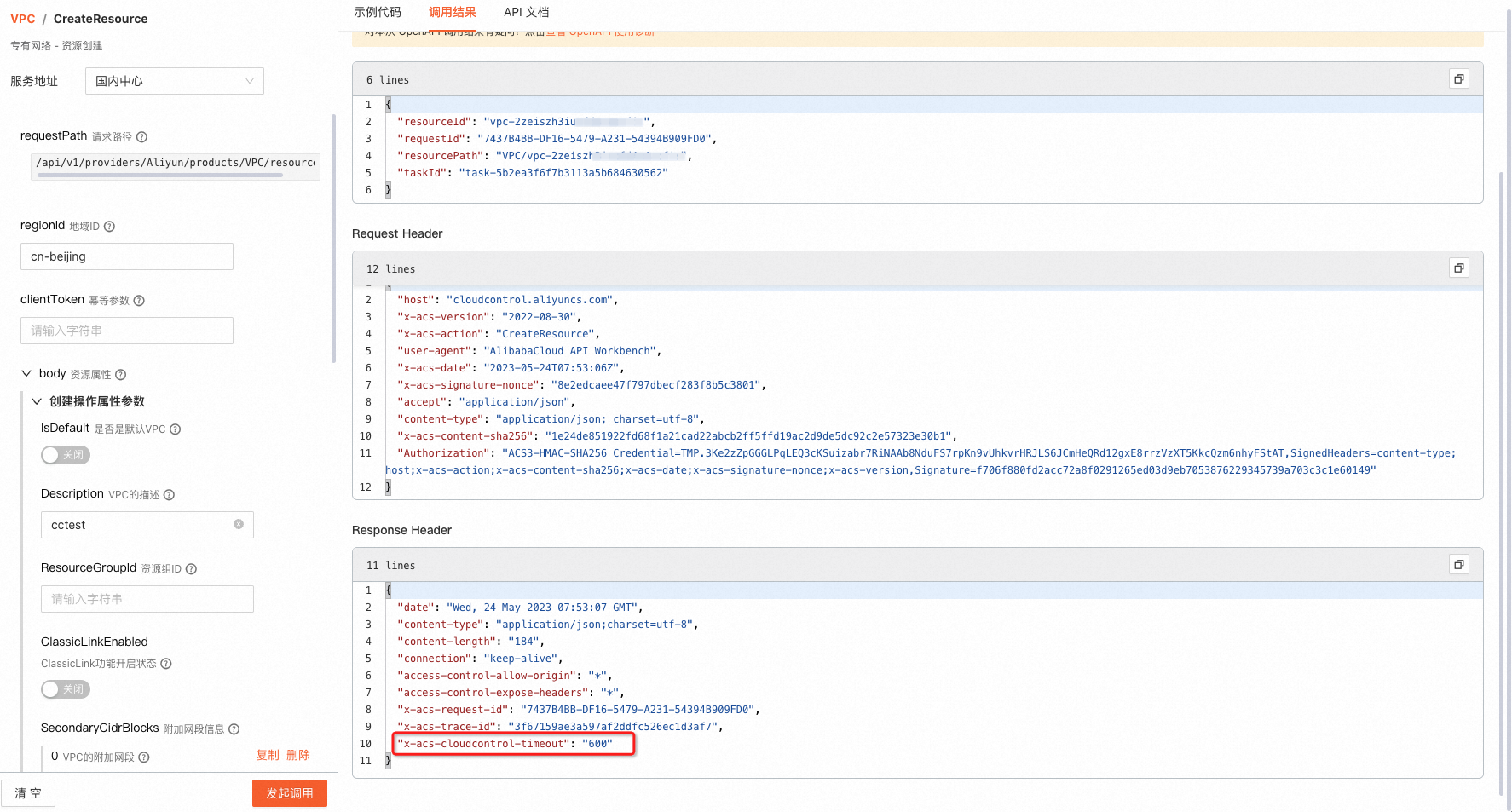Viewport: 1512px width, 812px height.
Task: Click the ResourceGroupId input field
Action: coord(147,599)
